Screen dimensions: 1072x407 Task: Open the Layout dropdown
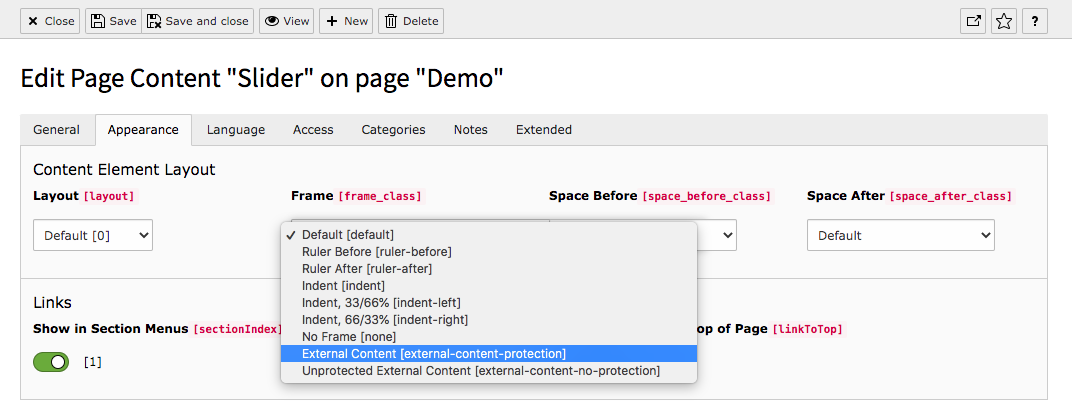point(93,236)
